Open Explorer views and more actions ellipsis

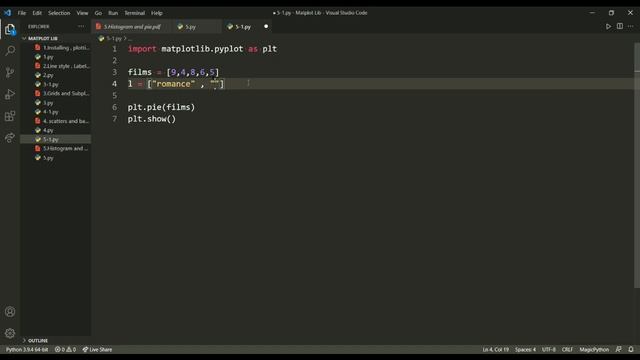point(81,27)
